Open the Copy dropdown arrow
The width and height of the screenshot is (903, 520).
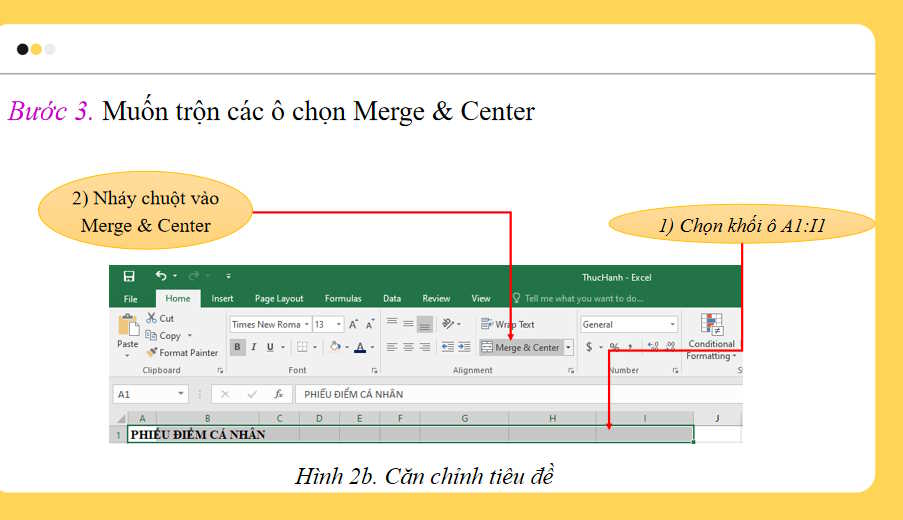pyautogui.click(x=189, y=335)
